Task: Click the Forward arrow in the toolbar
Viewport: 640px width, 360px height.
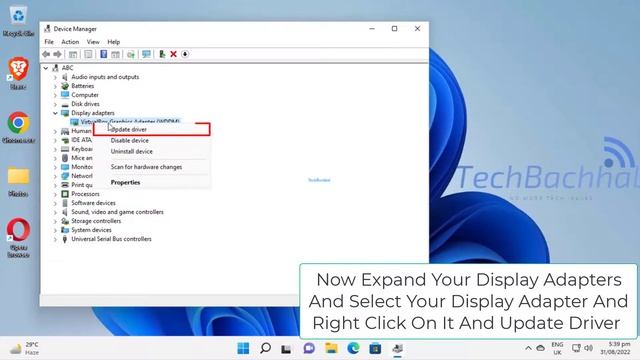Action: tap(58, 54)
